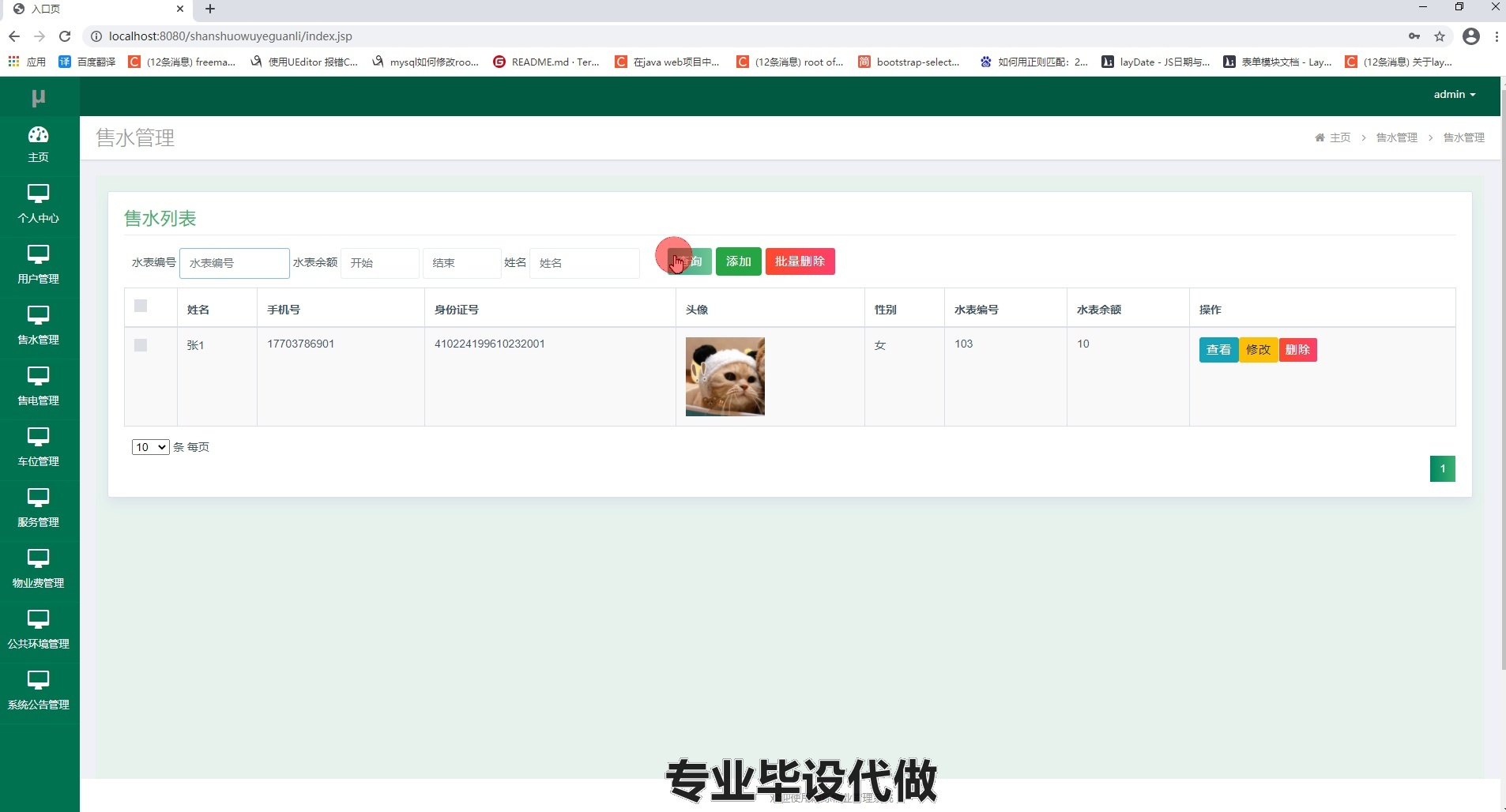This screenshot has width=1506, height=812.
Task: Open the rows-per-page dropdown showing 10
Action: [150, 447]
